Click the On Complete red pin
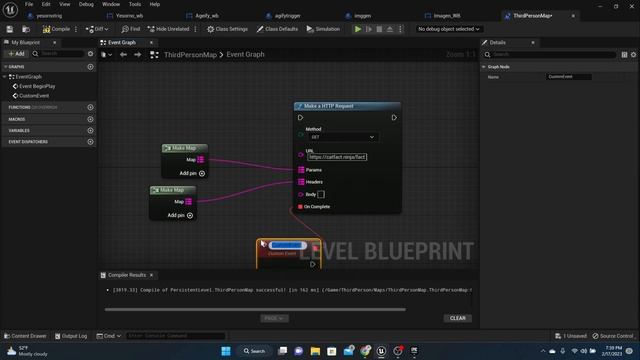 click(300, 207)
